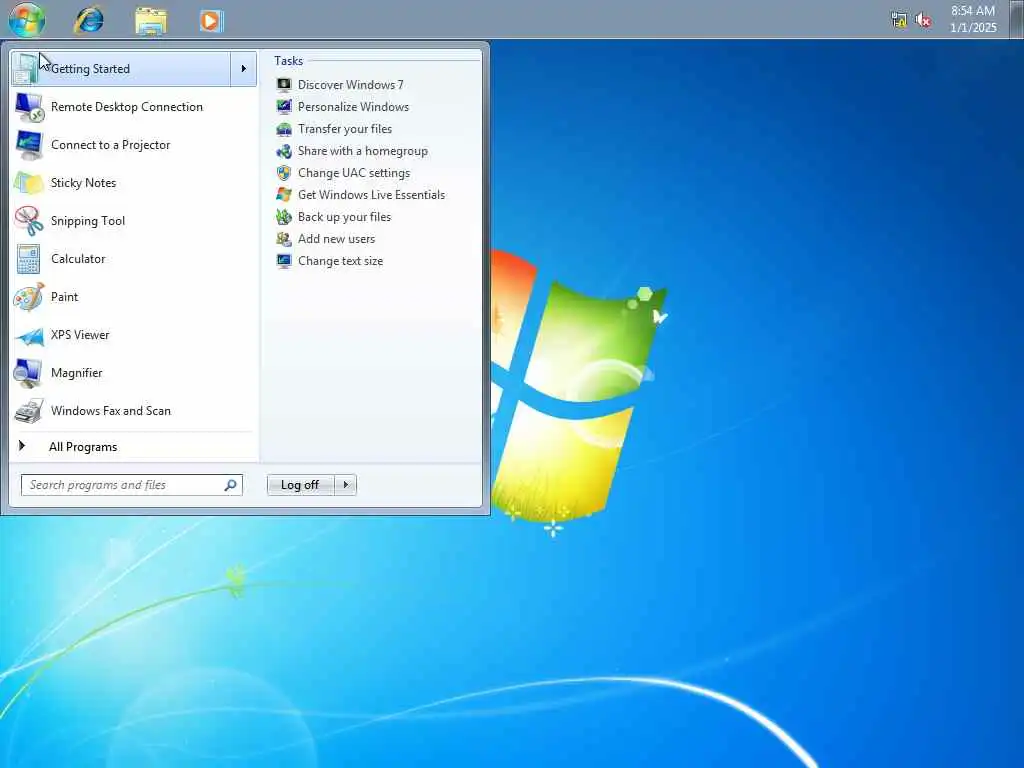The width and height of the screenshot is (1024, 768).
Task: Click the Paint palette icon
Action: 29,296
